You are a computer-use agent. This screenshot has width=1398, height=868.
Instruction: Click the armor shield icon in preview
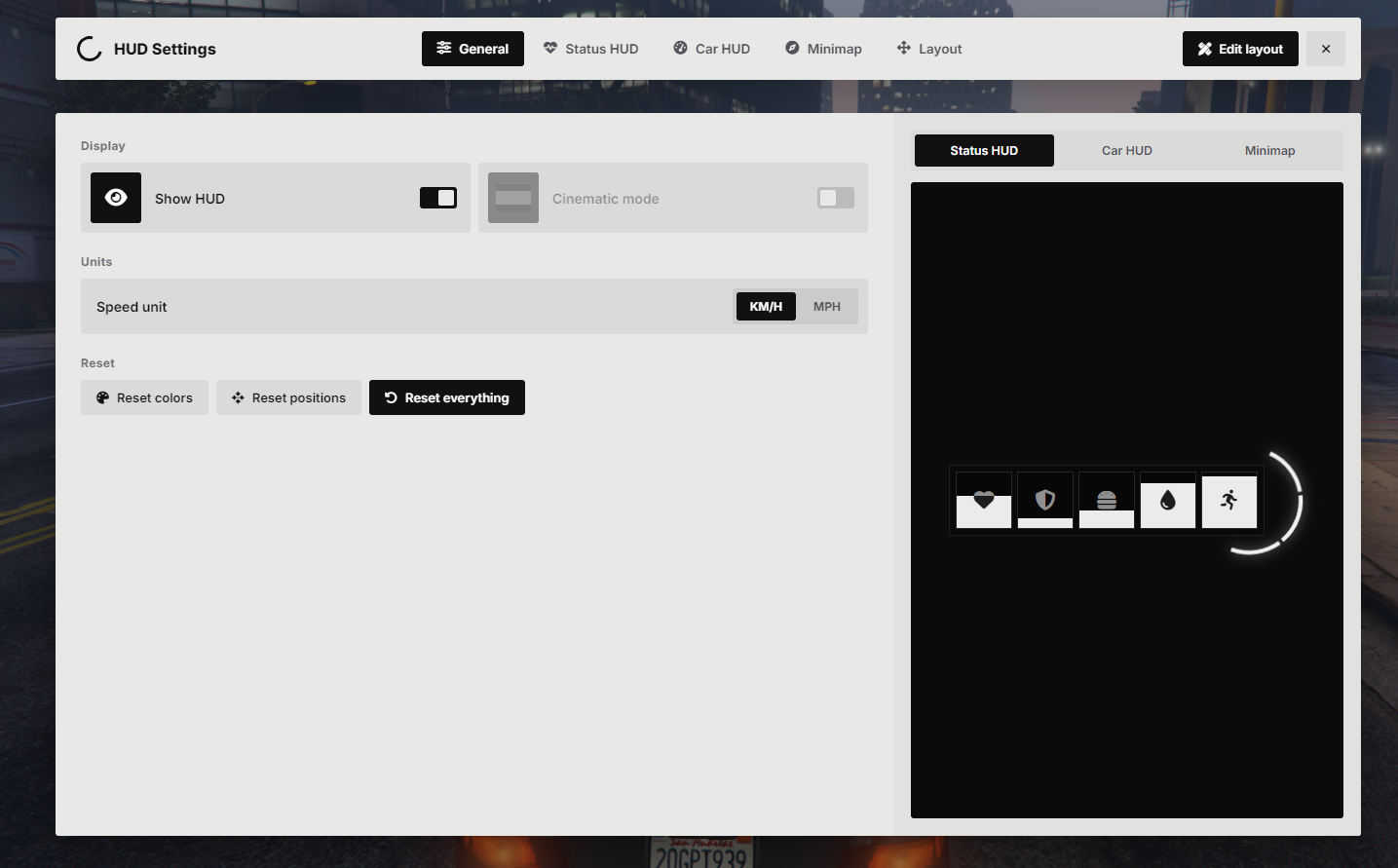tap(1045, 500)
